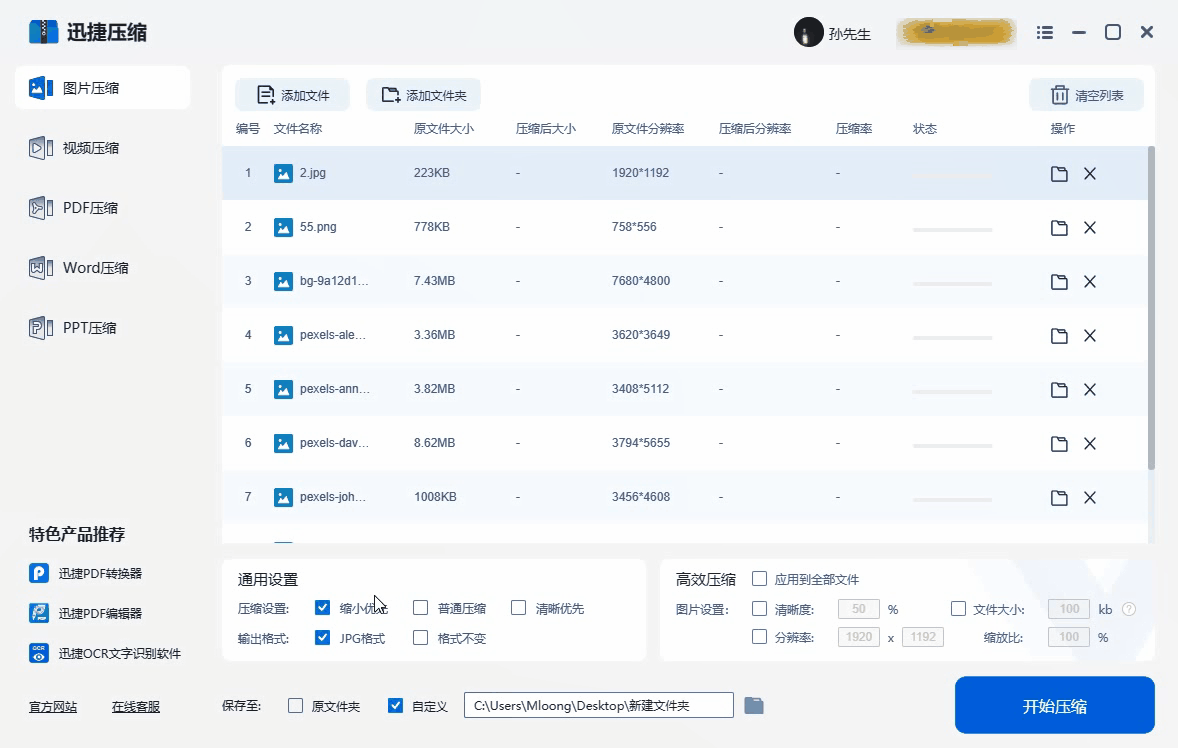1178x748 pixels.
Task: Open folder icon for bg-9a12d1 row
Action: pyautogui.click(x=1059, y=282)
